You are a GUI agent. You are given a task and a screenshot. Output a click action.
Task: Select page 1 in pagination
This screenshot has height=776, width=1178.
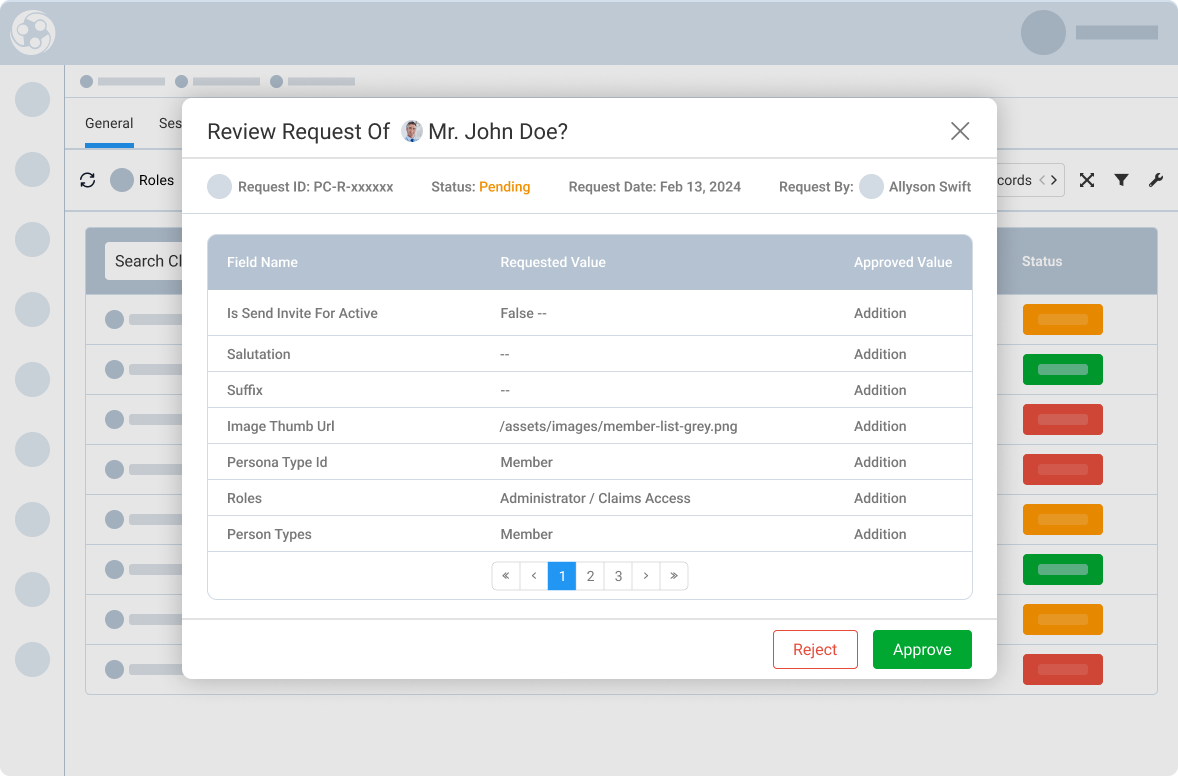tap(562, 576)
